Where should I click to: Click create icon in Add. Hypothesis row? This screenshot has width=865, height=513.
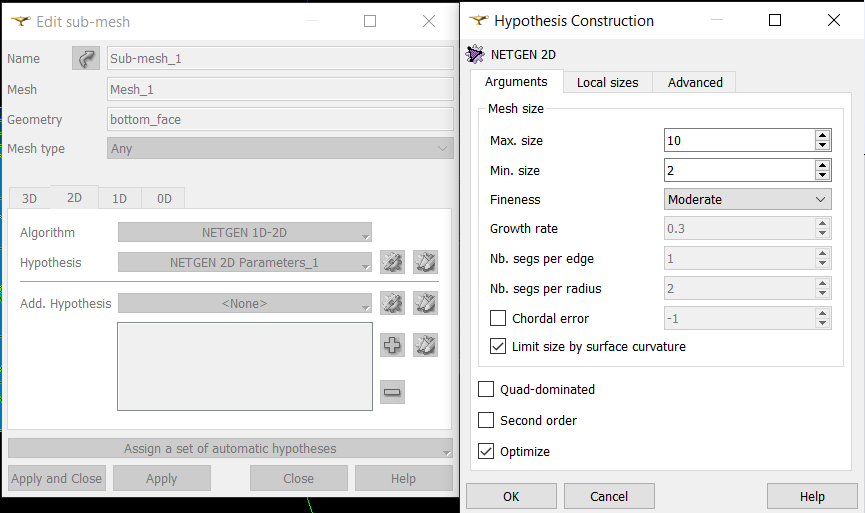(392, 303)
